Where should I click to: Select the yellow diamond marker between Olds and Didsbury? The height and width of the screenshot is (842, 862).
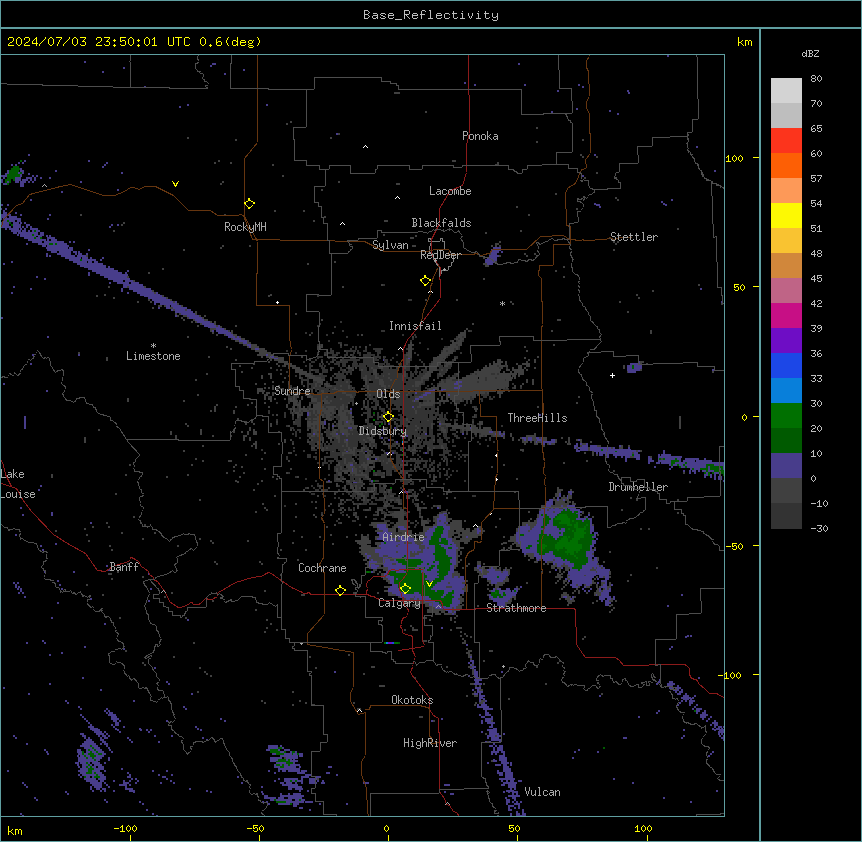(x=389, y=417)
